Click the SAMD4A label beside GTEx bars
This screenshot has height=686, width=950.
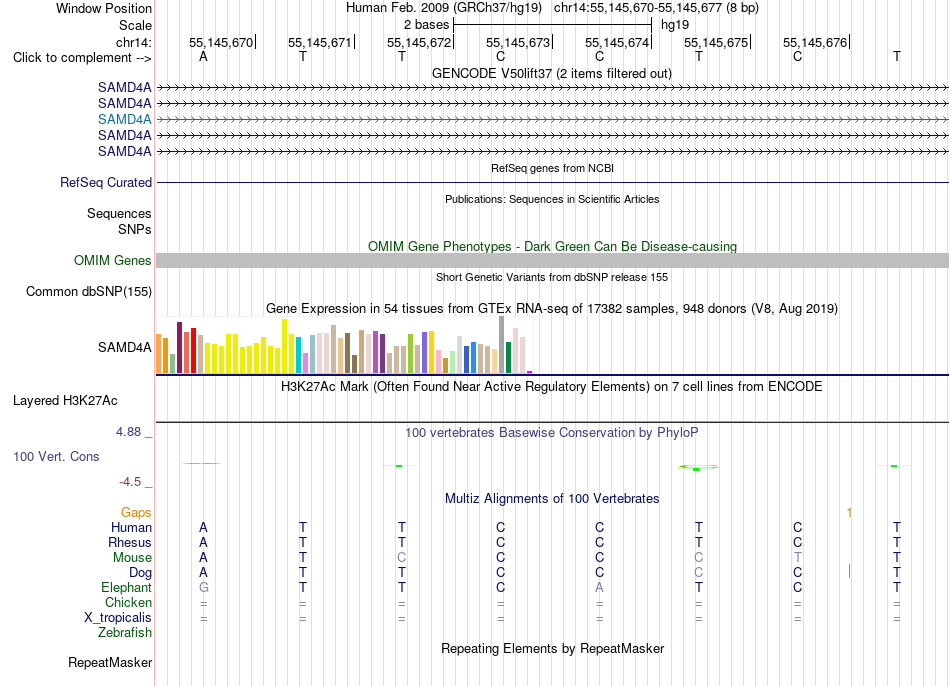click(124, 347)
